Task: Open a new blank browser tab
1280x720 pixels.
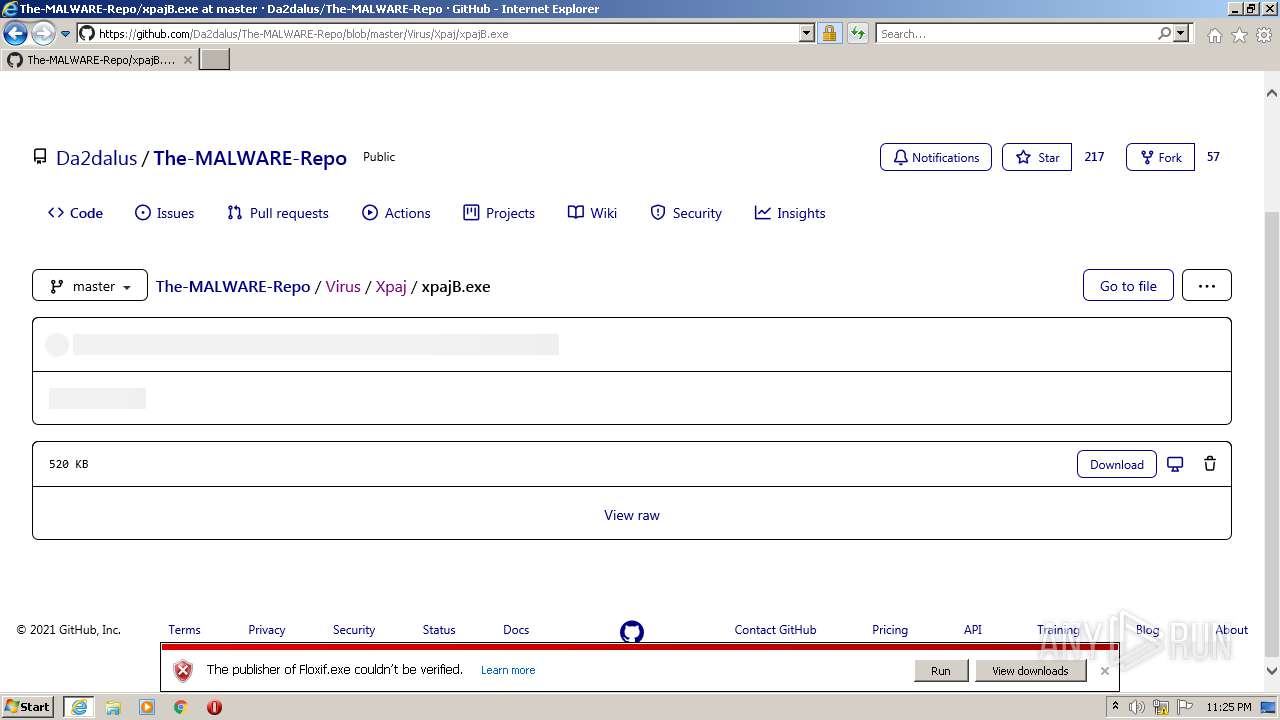Action: [x=215, y=60]
